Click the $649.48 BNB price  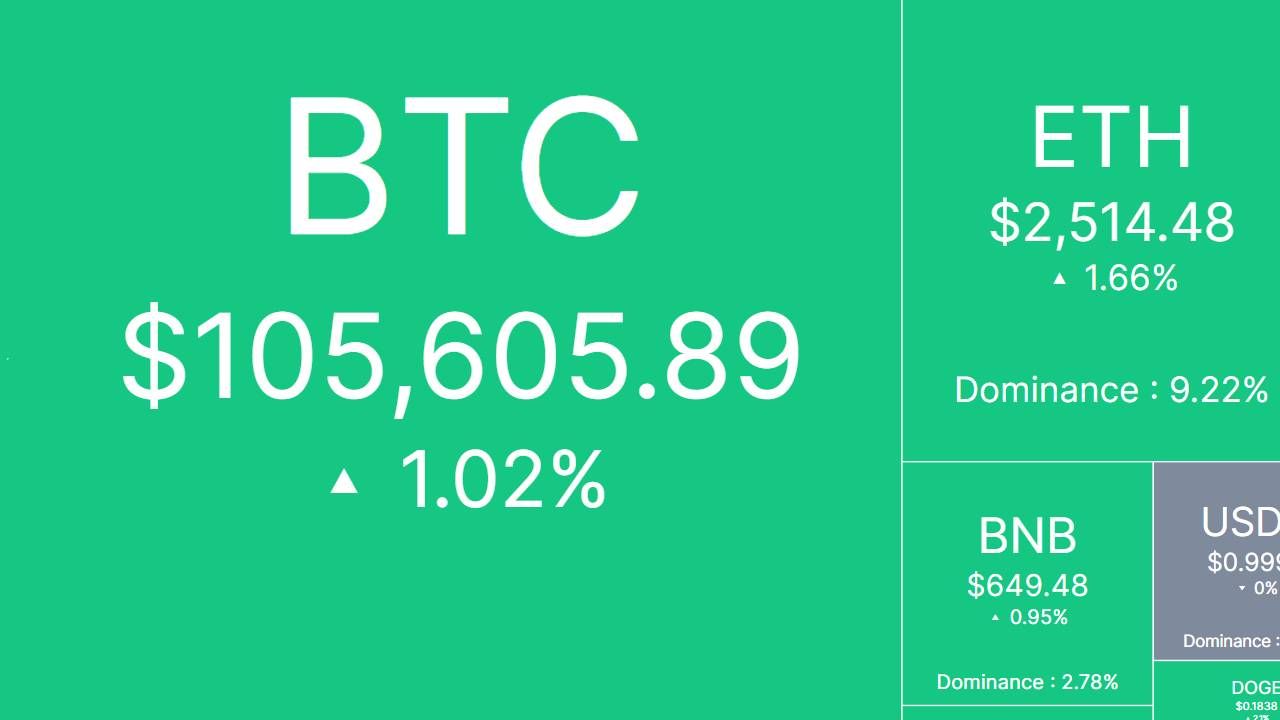coord(1027,585)
